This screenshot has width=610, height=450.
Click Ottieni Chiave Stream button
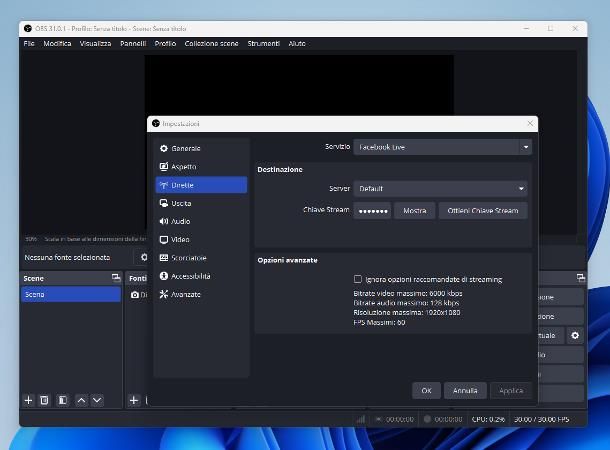click(483, 211)
